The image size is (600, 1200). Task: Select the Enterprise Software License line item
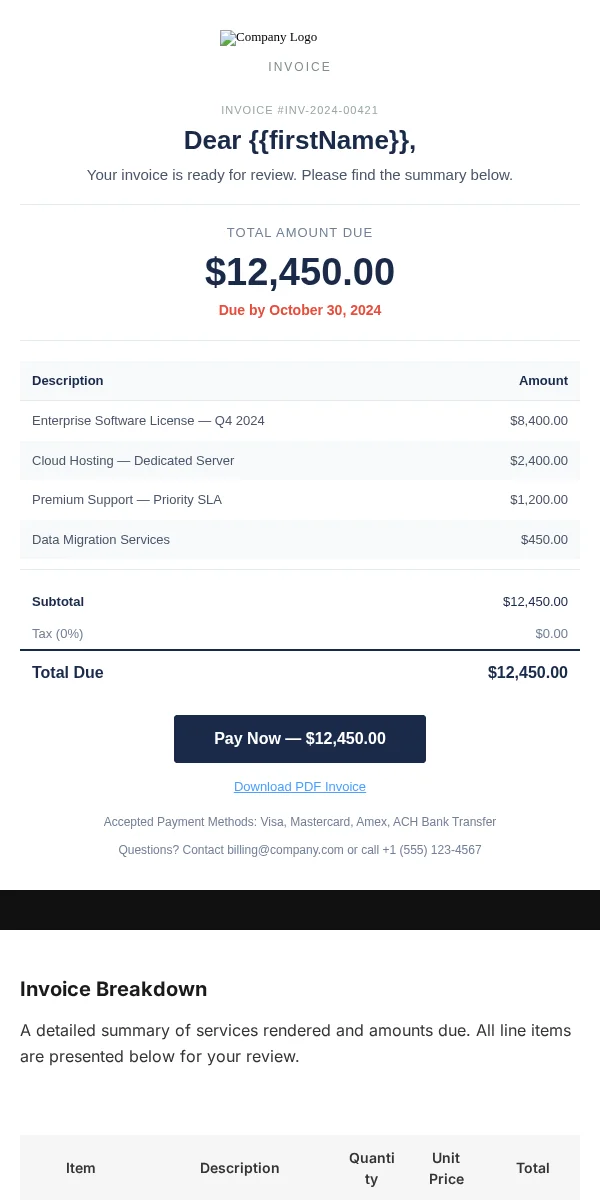pyautogui.click(x=300, y=421)
